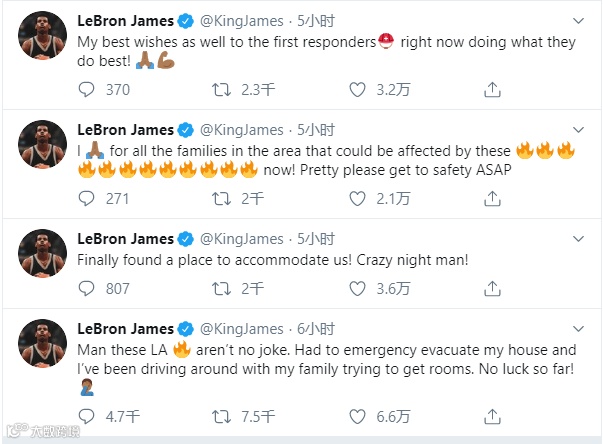Open the more menu on 'Crazy night man' tweet
The image size is (603, 444).
coord(577,238)
